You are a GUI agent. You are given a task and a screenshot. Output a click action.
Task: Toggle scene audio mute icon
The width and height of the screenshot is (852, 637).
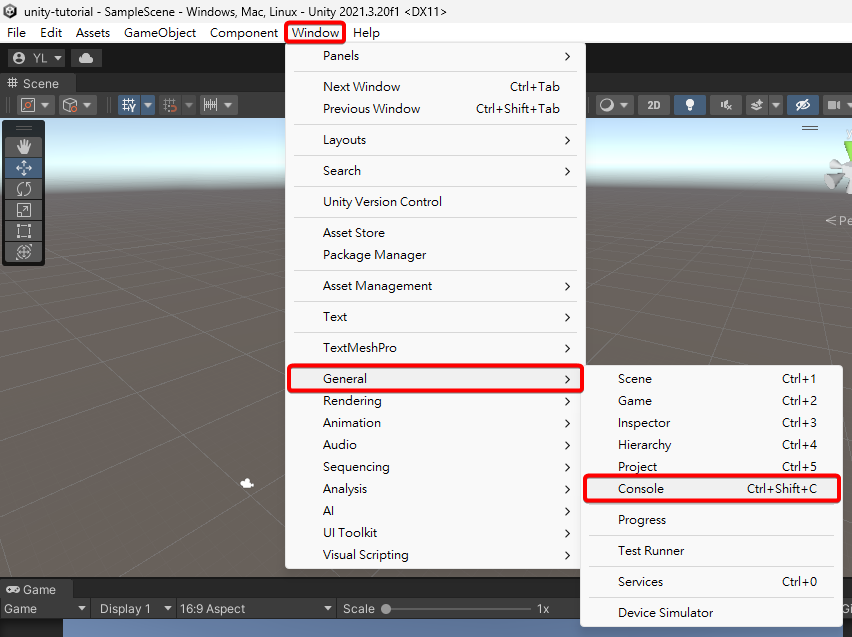pos(726,105)
